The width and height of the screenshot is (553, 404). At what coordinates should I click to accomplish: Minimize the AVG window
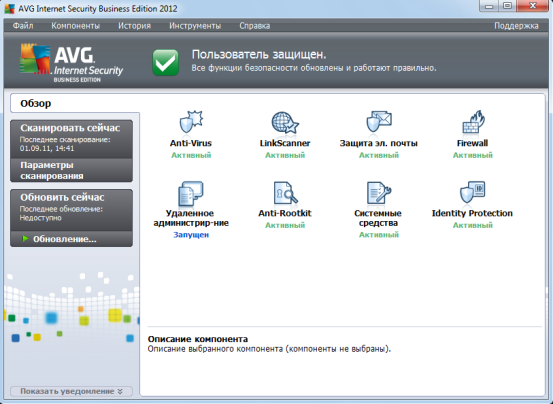(x=489, y=6)
